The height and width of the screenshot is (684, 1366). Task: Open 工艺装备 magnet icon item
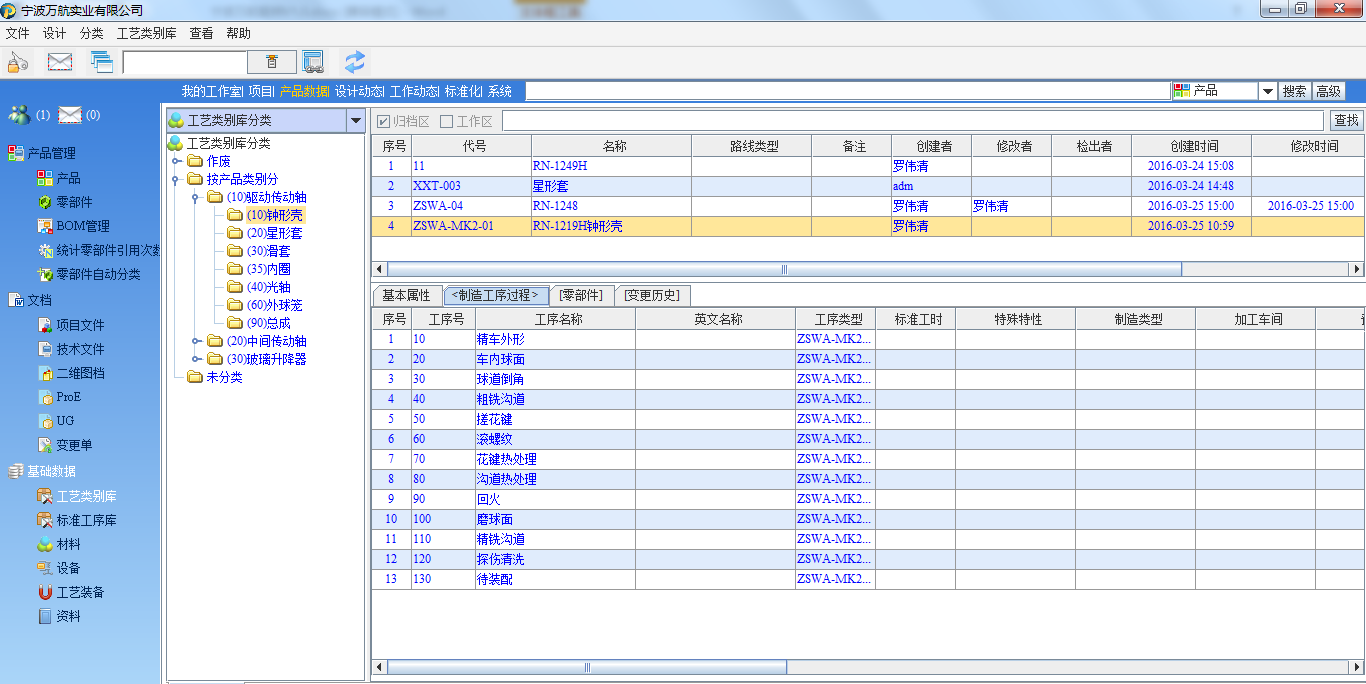point(80,592)
